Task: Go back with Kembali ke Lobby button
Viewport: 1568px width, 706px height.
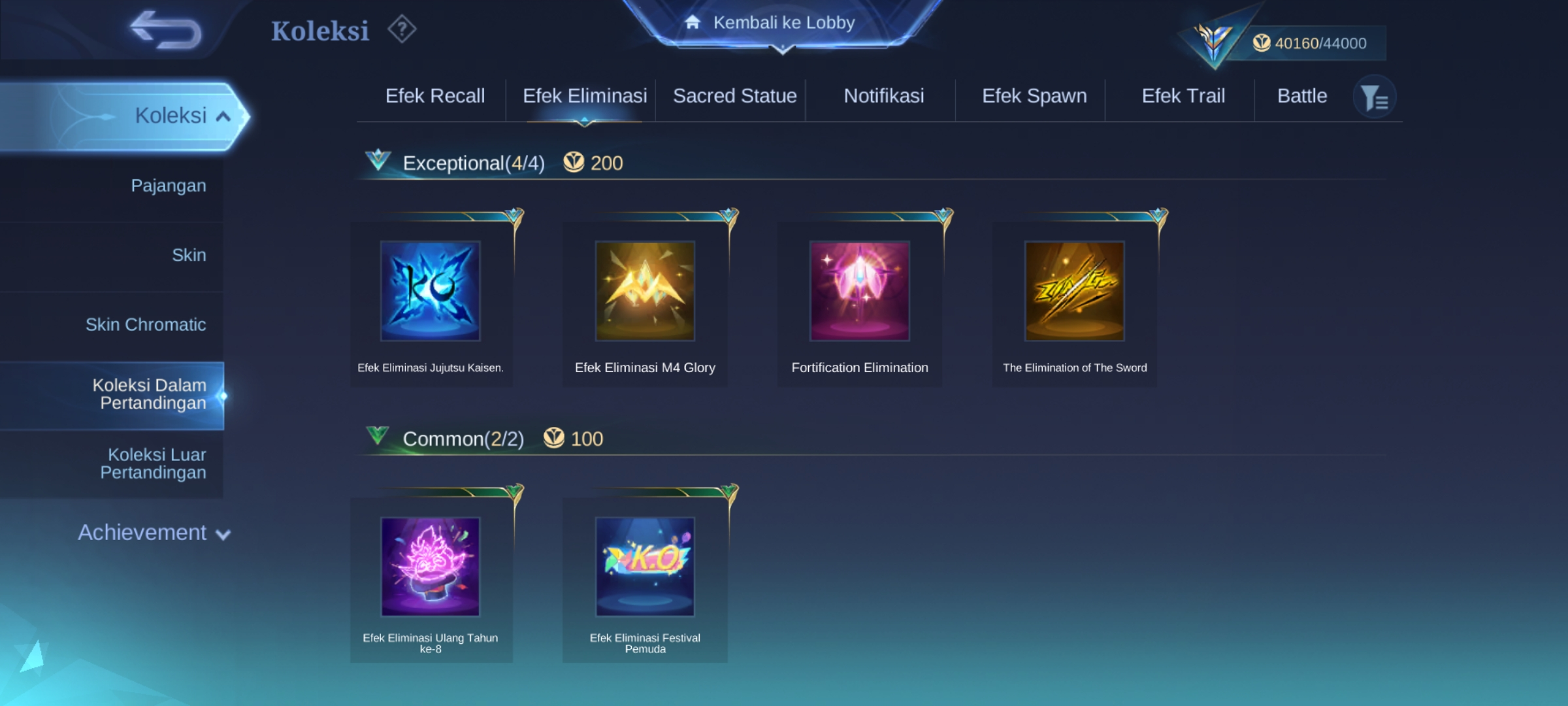Action: [783, 23]
